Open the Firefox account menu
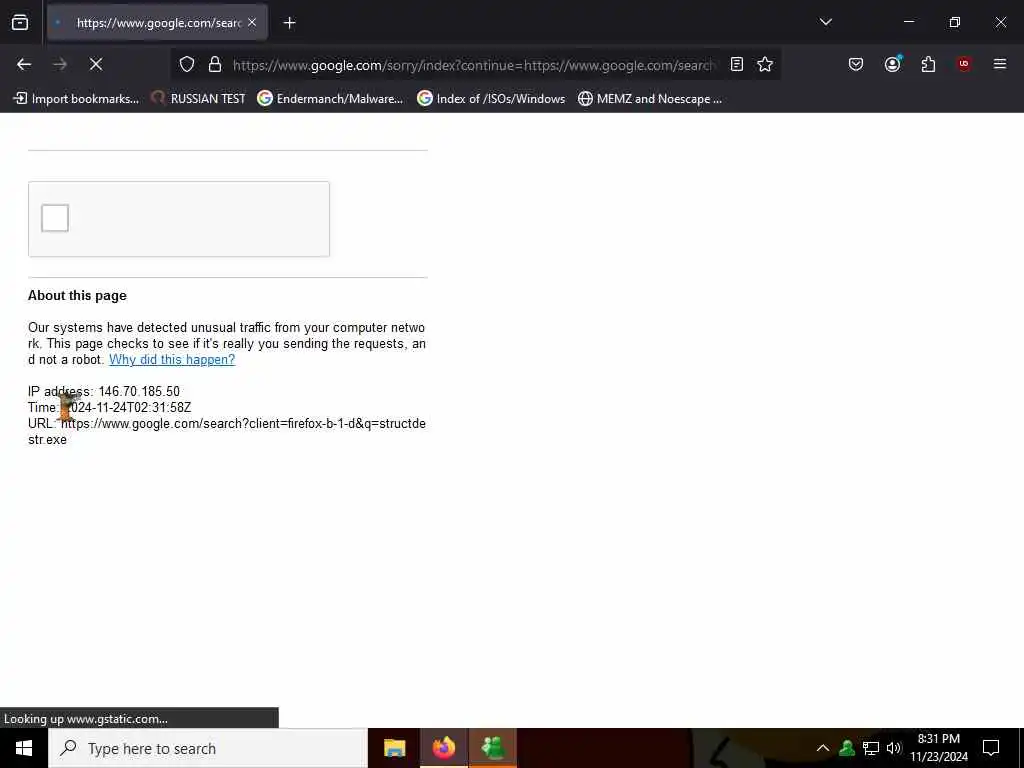The width and height of the screenshot is (1024, 768). [x=892, y=64]
